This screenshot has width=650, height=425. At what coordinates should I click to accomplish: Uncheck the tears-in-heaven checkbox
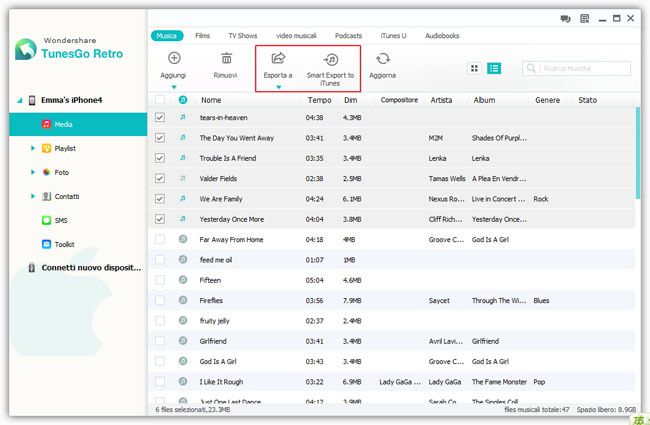[x=160, y=117]
